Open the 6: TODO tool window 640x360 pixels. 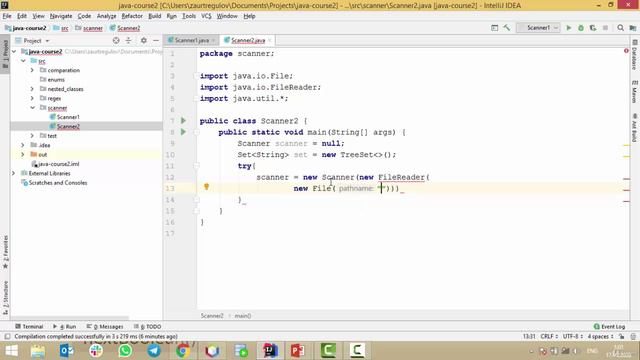coord(147,327)
